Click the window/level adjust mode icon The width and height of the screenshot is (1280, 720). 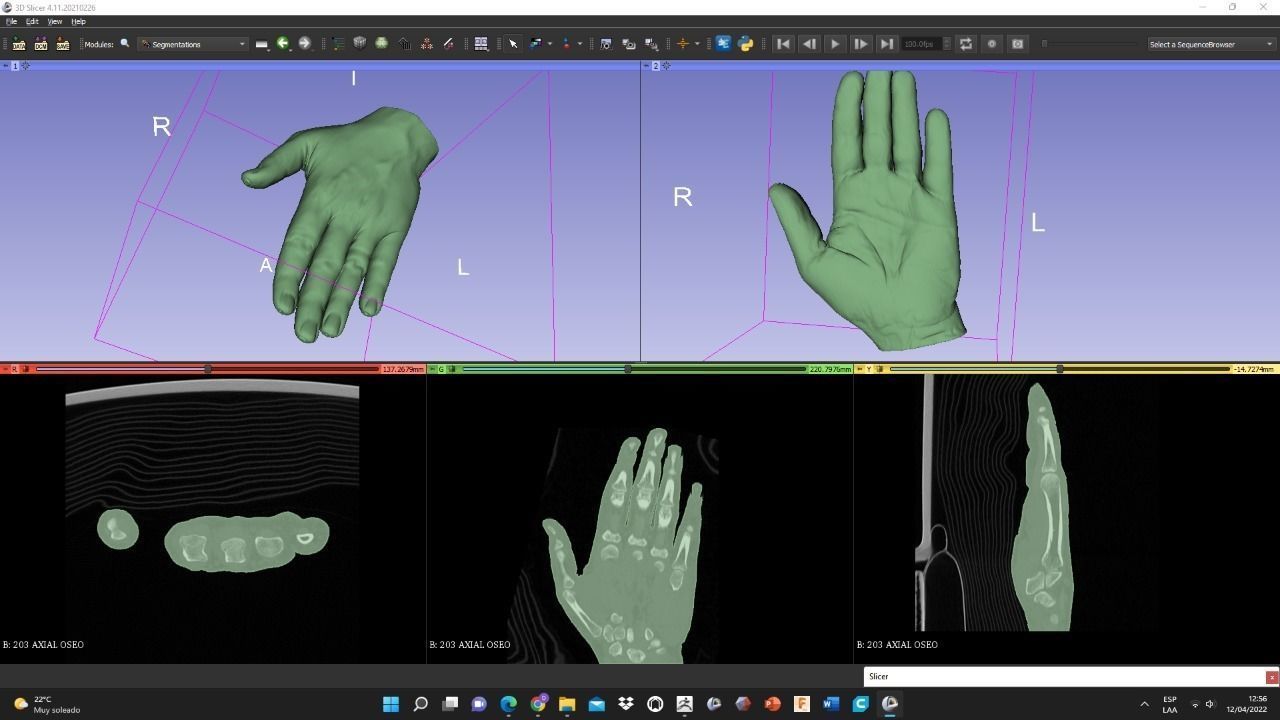coord(536,44)
